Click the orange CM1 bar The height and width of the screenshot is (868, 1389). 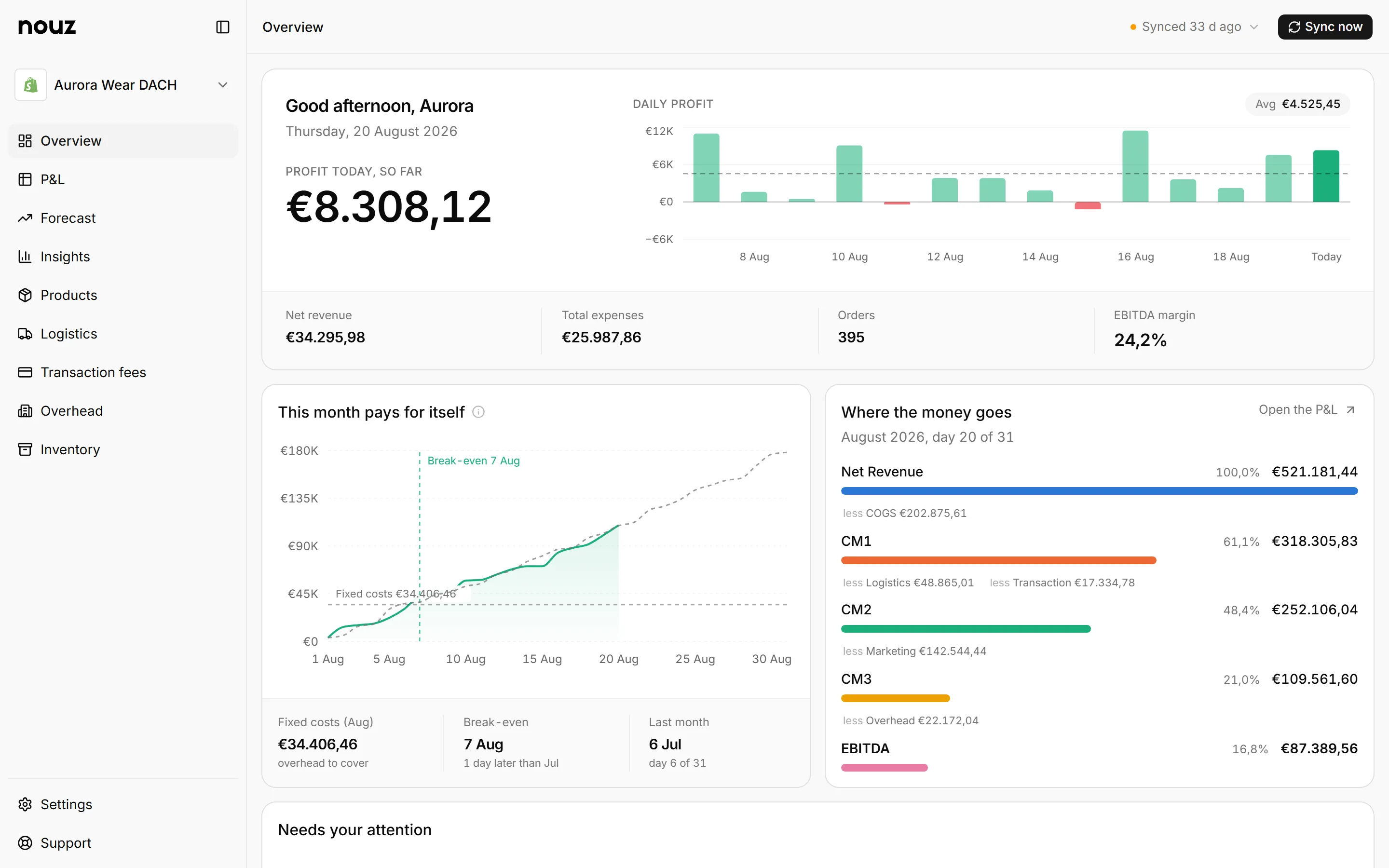[999, 560]
